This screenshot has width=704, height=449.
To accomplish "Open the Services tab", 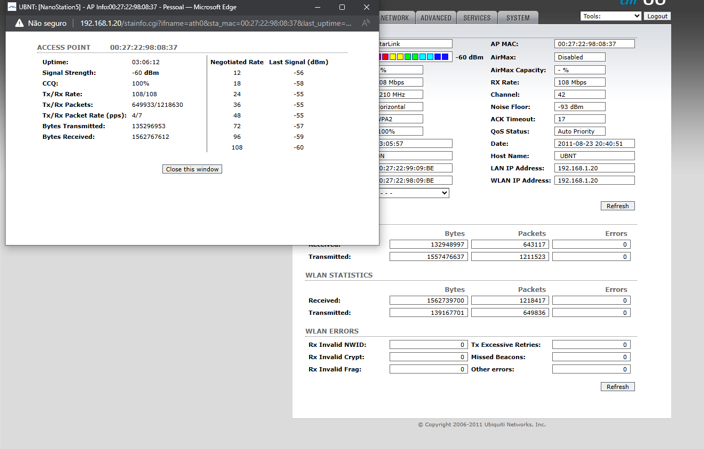I will 477,18.
